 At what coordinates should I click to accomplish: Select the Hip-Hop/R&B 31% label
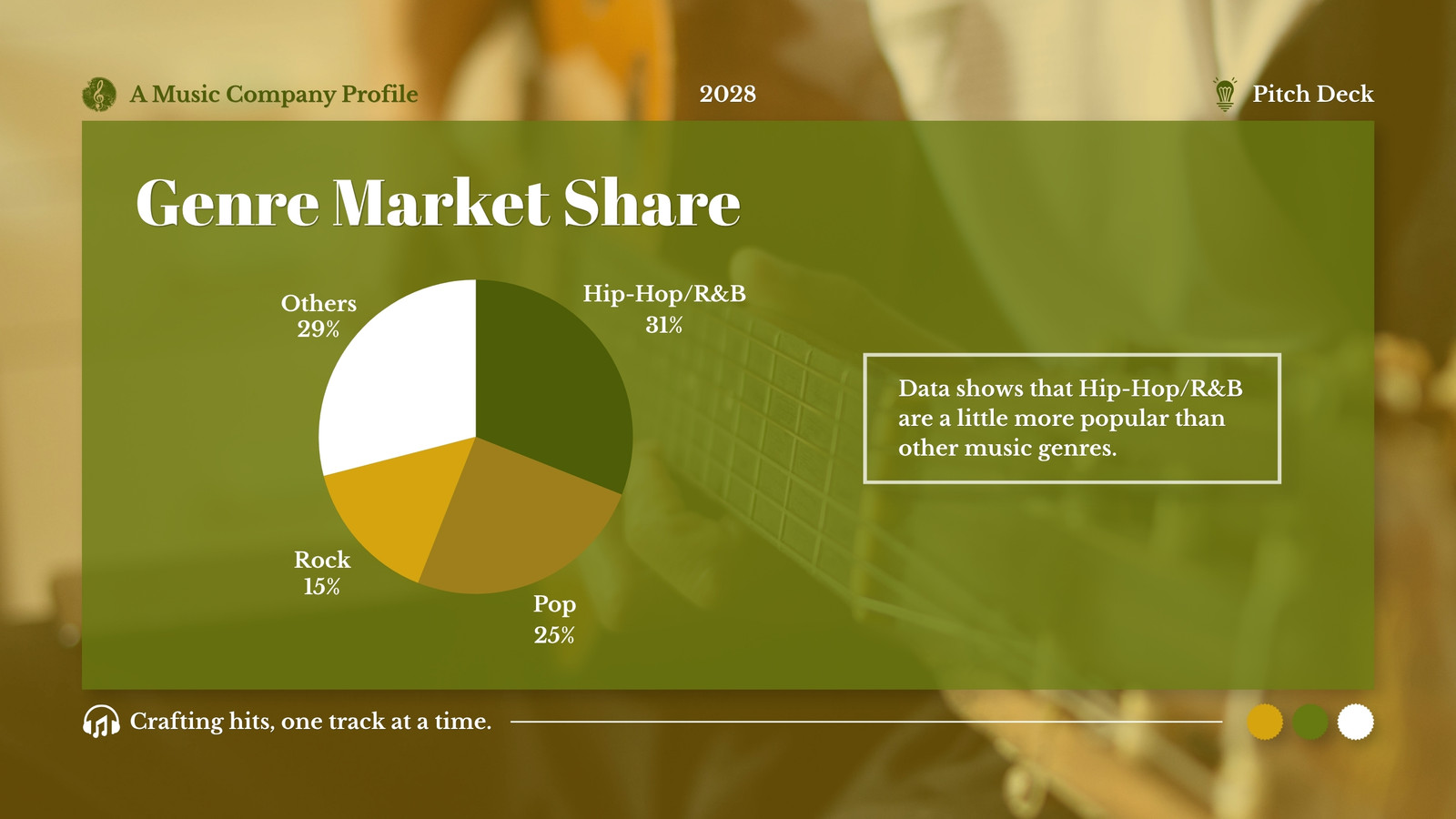click(664, 308)
